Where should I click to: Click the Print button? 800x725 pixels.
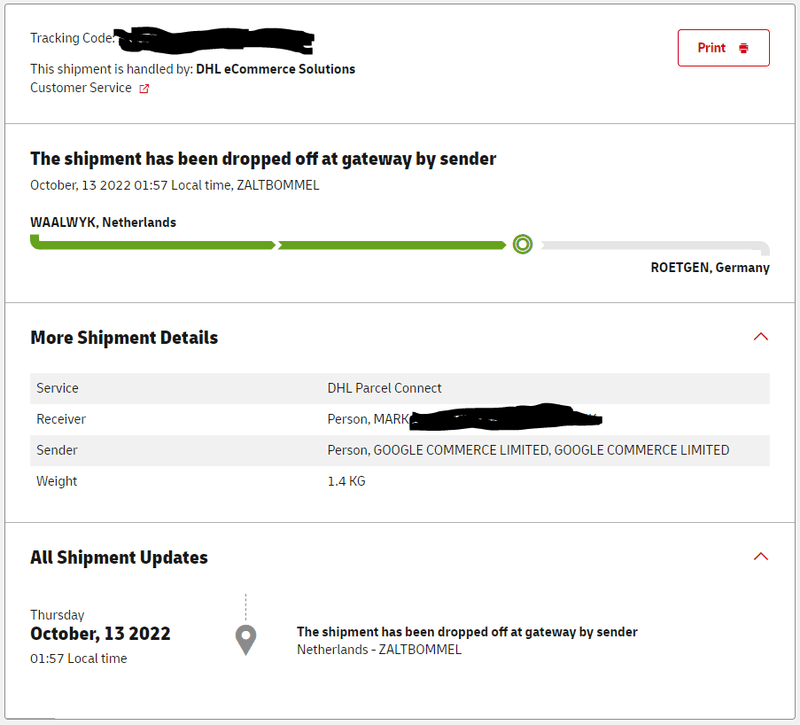click(x=723, y=48)
